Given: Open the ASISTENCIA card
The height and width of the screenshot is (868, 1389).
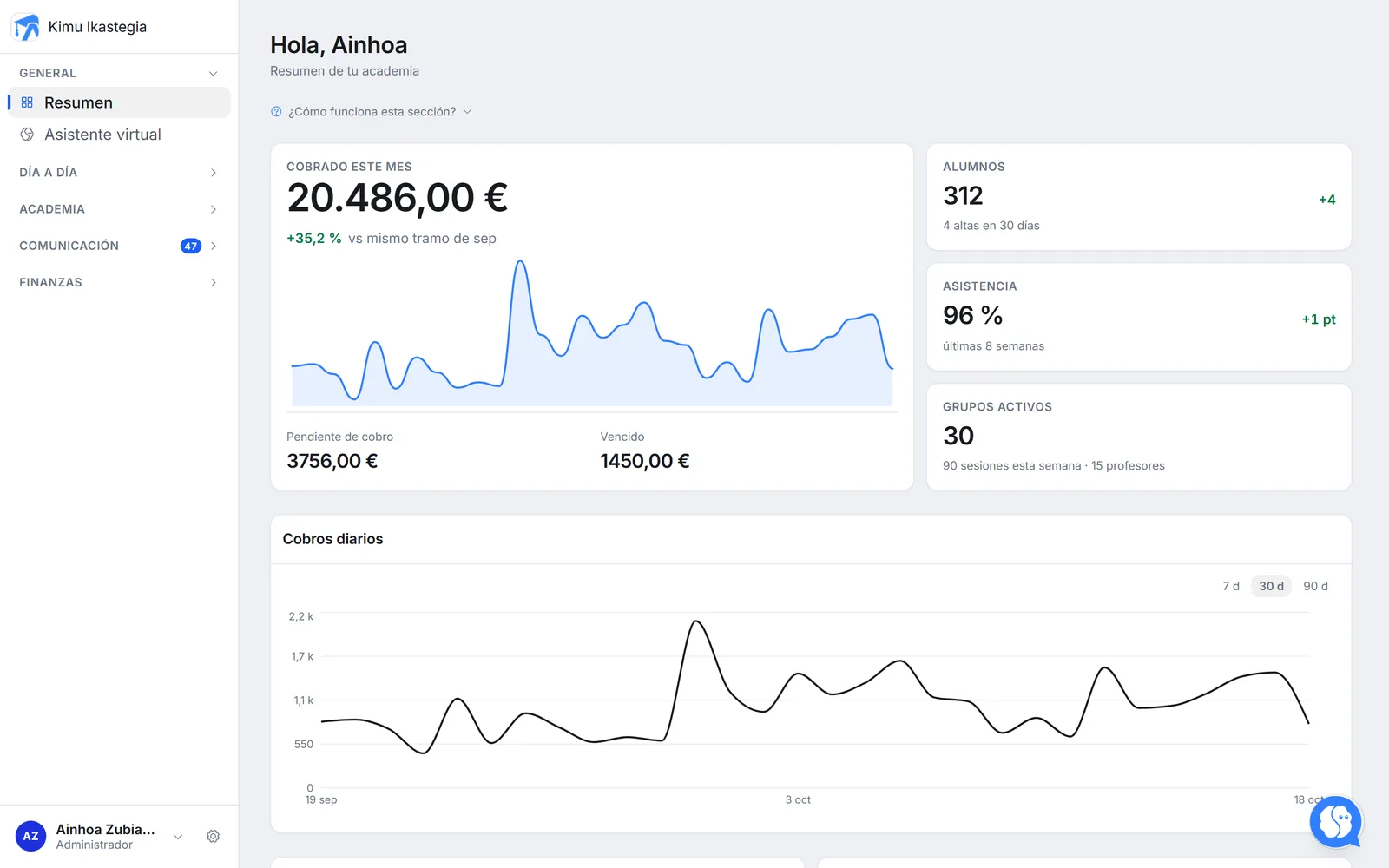Looking at the screenshot, I should [1139, 317].
